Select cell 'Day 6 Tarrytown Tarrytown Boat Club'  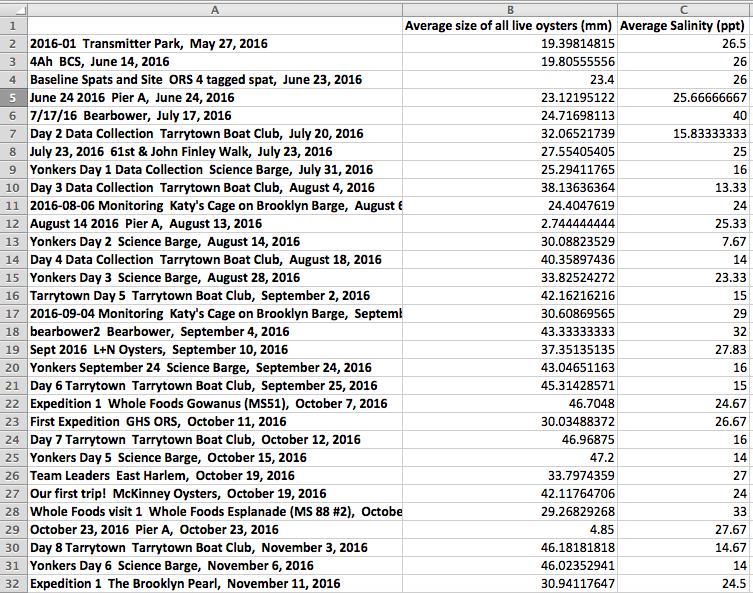(x=215, y=386)
